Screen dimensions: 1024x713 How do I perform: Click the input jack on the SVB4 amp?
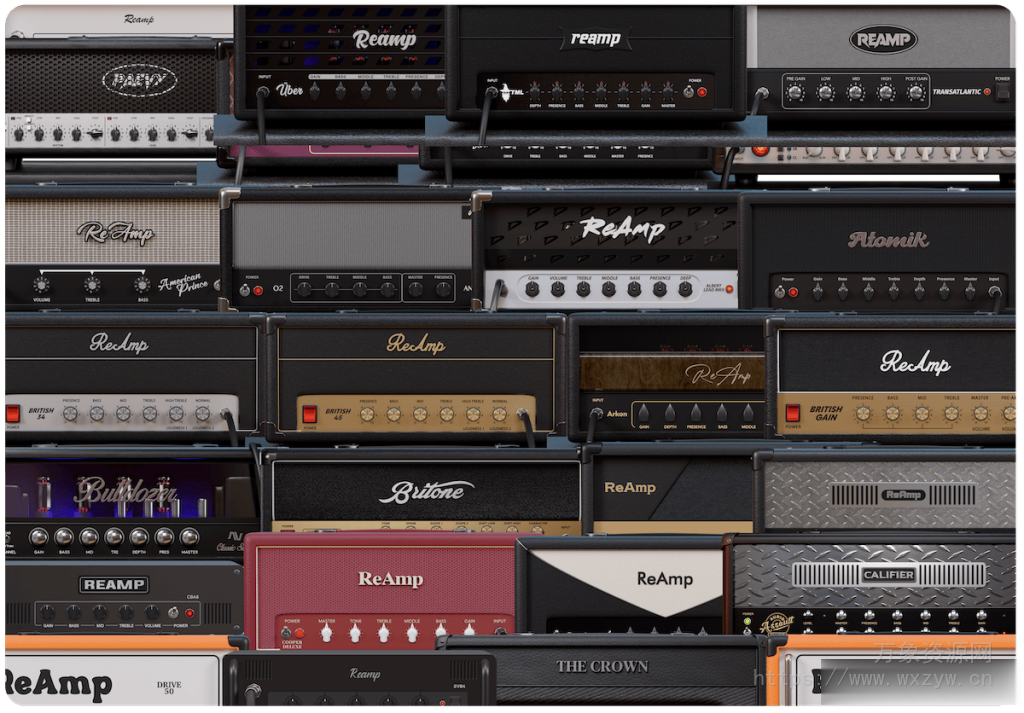coord(253,690)
